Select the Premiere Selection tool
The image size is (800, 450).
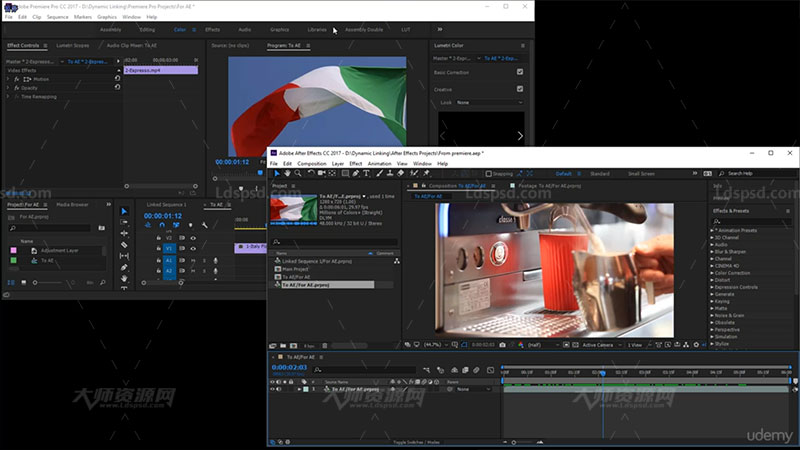124,211
